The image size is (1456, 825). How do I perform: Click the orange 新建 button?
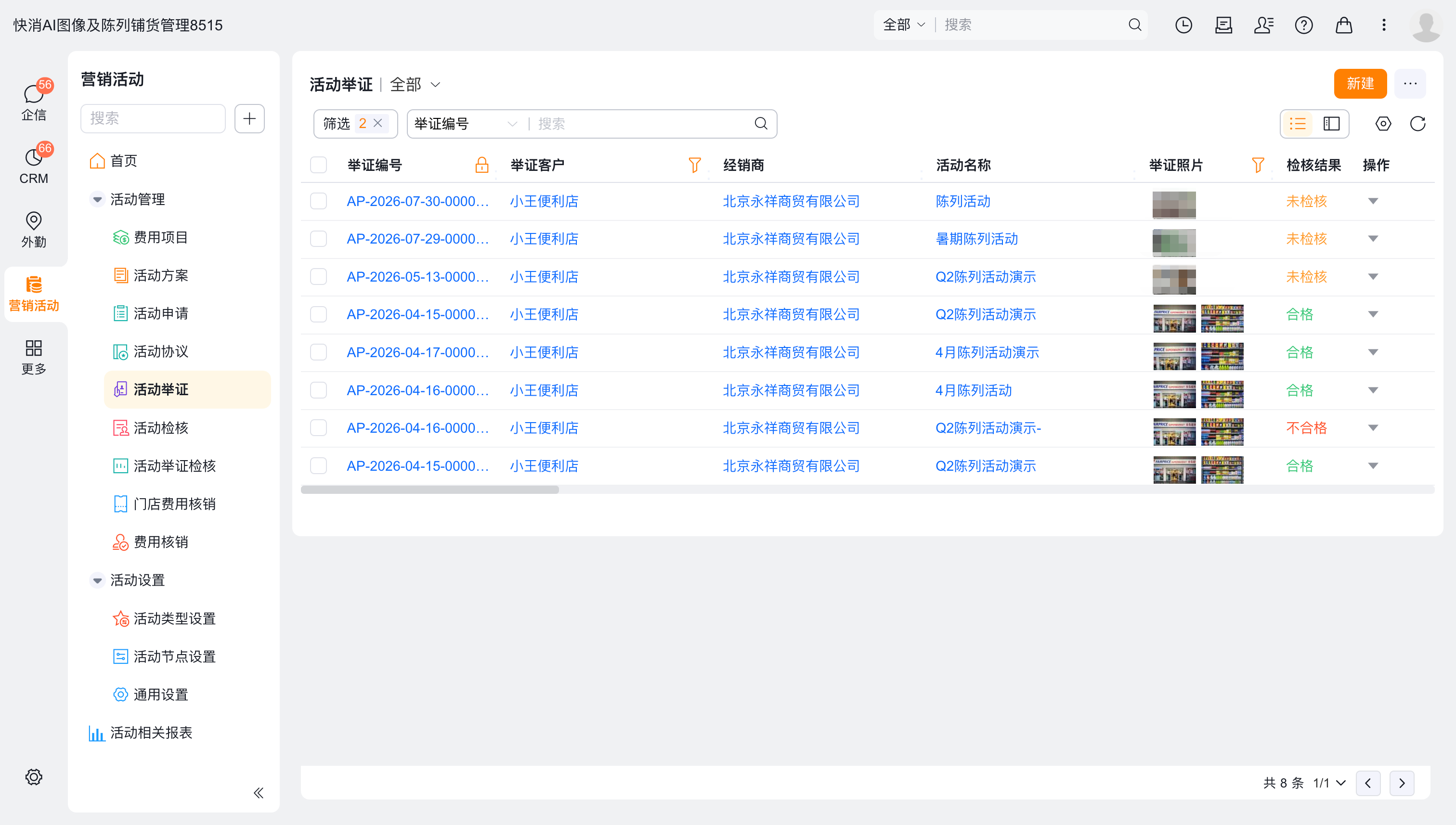1360,84
